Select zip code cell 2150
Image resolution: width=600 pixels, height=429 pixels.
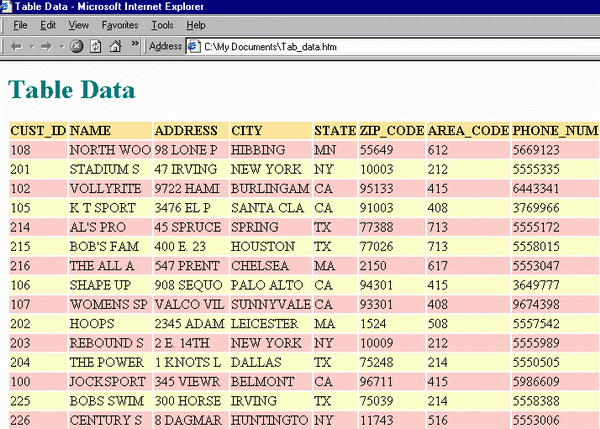tap(392, 266)
